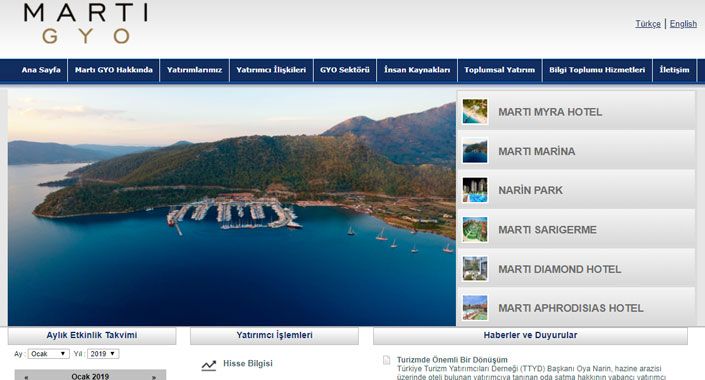The height and width of the screenshot is (380, 705).
Task: Open Toplumsal Yatırım menu
Action: 500,70
